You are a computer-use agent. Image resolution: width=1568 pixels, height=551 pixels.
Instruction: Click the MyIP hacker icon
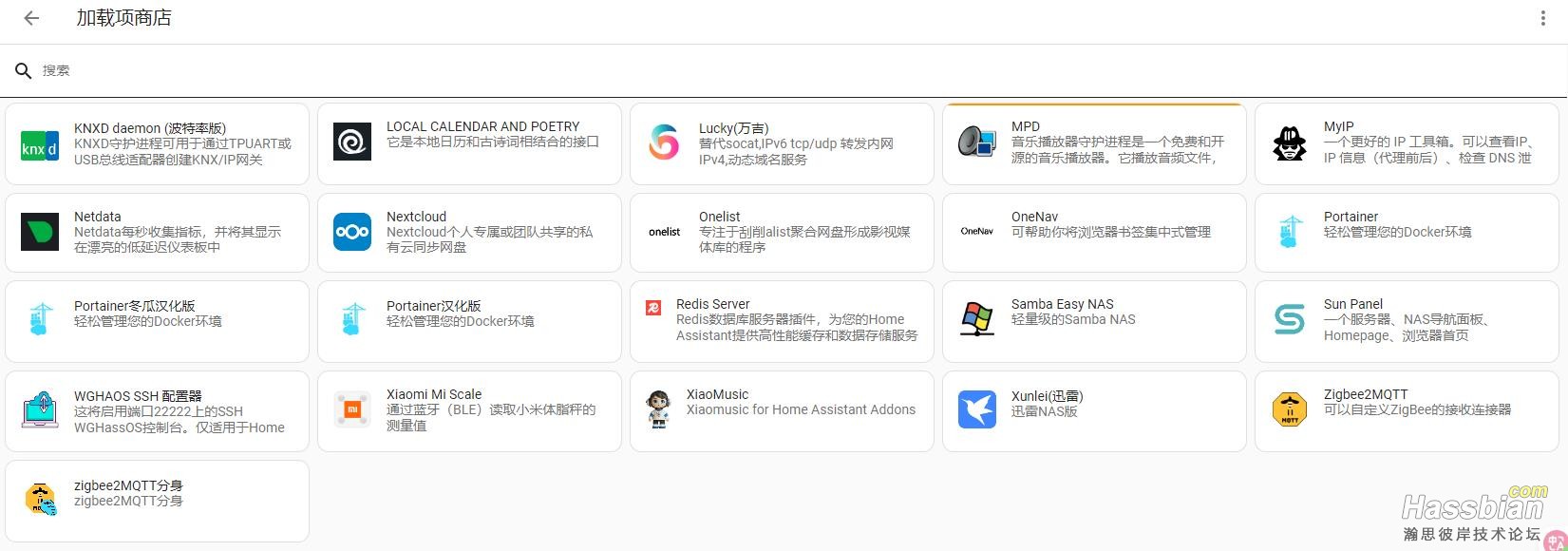click(1290, 143)
